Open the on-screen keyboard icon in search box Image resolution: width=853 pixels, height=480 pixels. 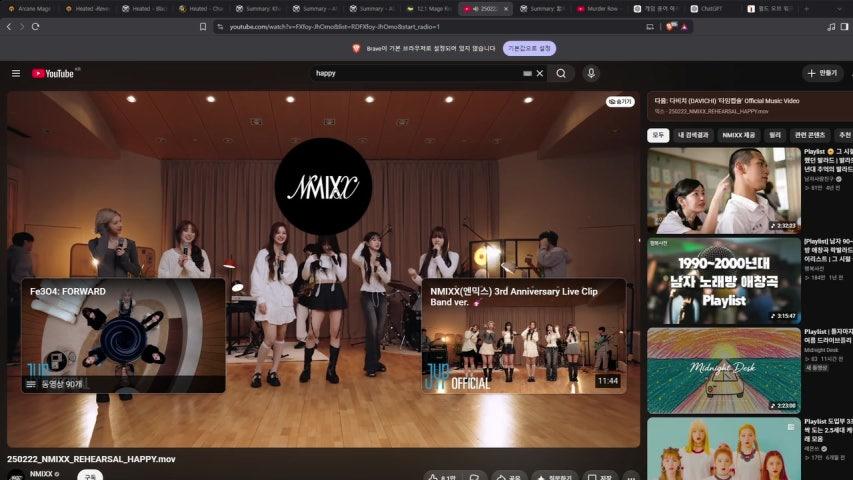tap(527, 73)
